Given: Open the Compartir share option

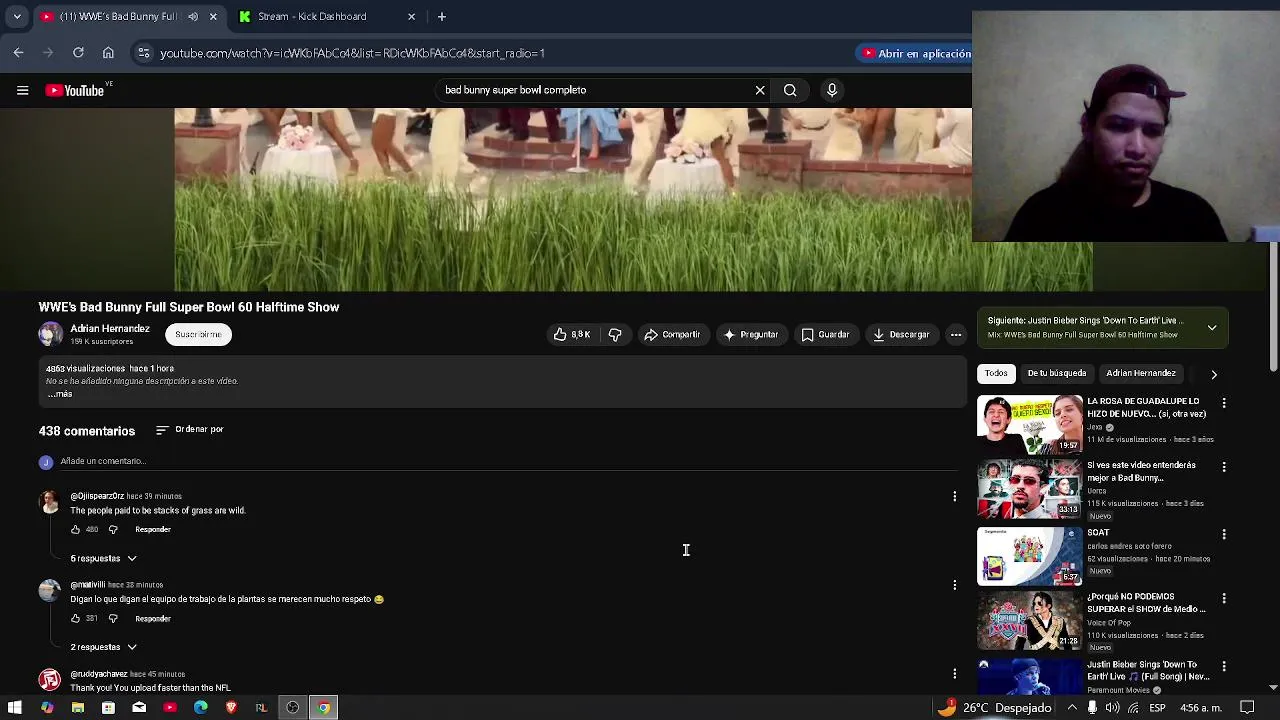Looking at the screenshot, I should coord(672,334).
